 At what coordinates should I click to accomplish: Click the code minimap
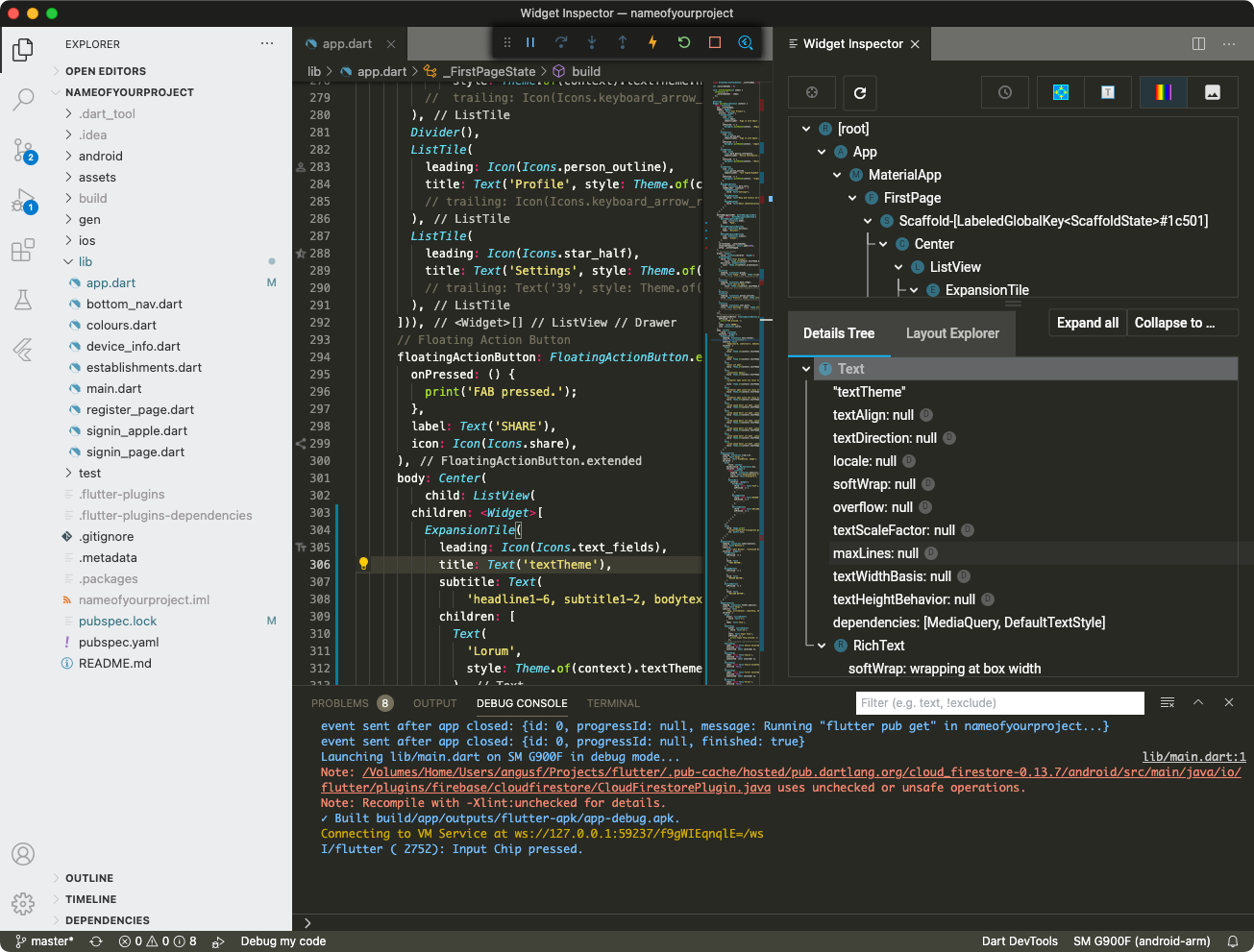point(737,382)
